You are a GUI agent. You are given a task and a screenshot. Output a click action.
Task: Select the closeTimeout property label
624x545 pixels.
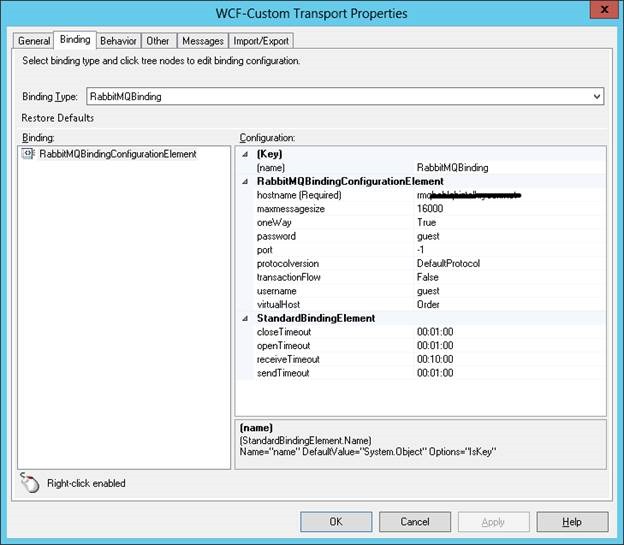click(x=284, y=332)
